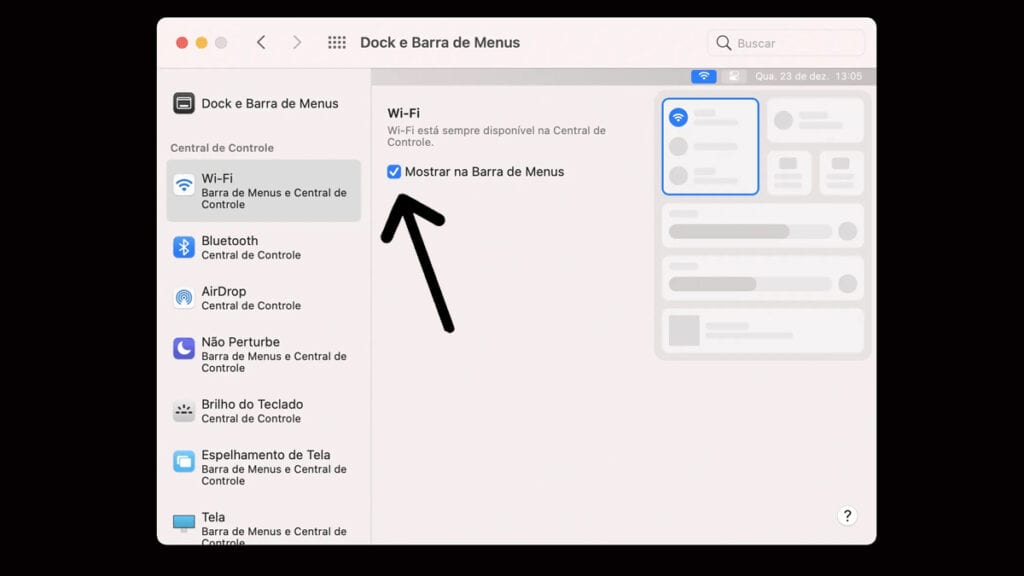Go forward with the right chevron
Viewport: 1024px width, 576px height.
[297, 42]
